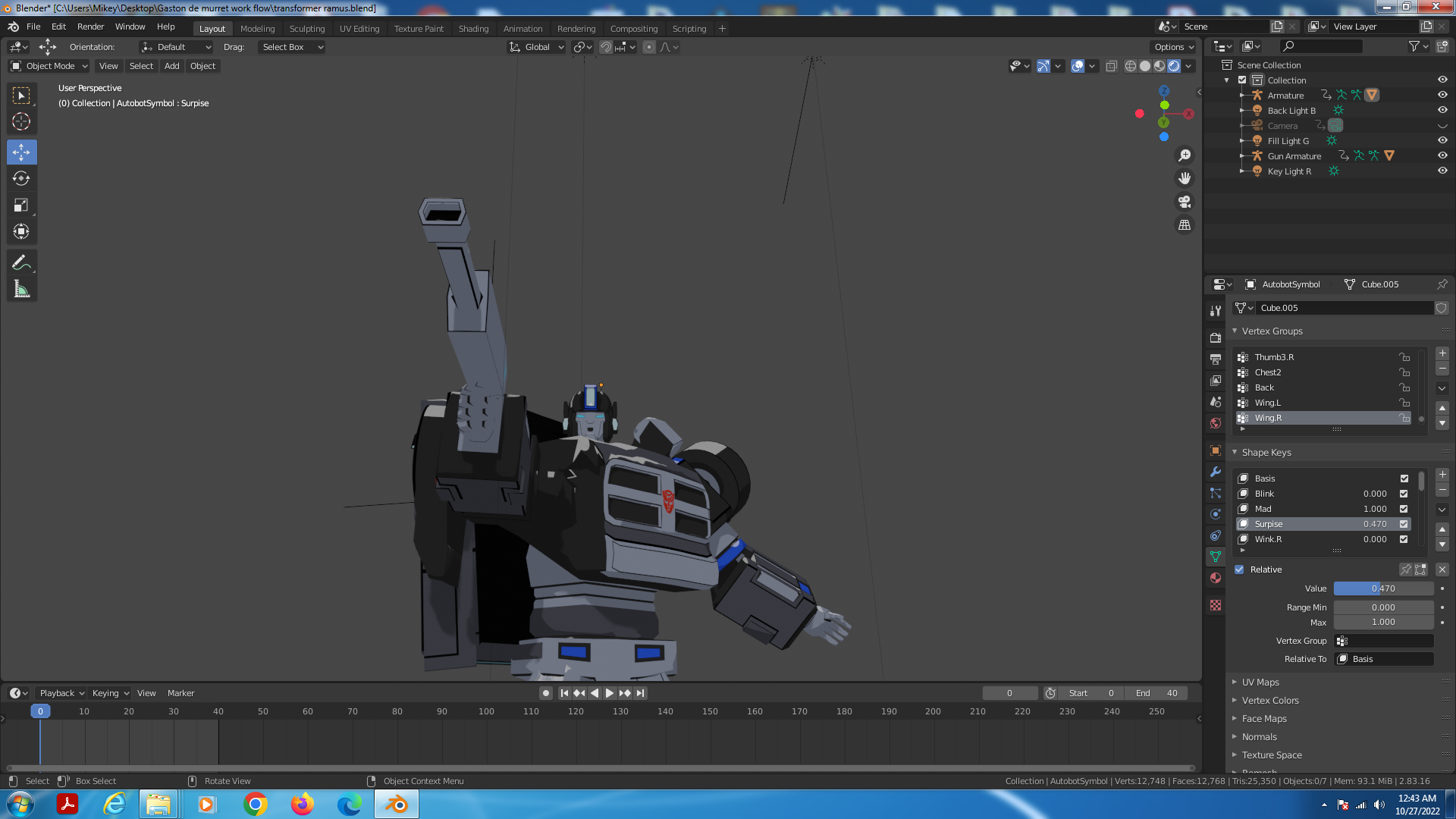Open the Render properties tab
Screen dimensions: 1456x819
(x=1216, y=337)
